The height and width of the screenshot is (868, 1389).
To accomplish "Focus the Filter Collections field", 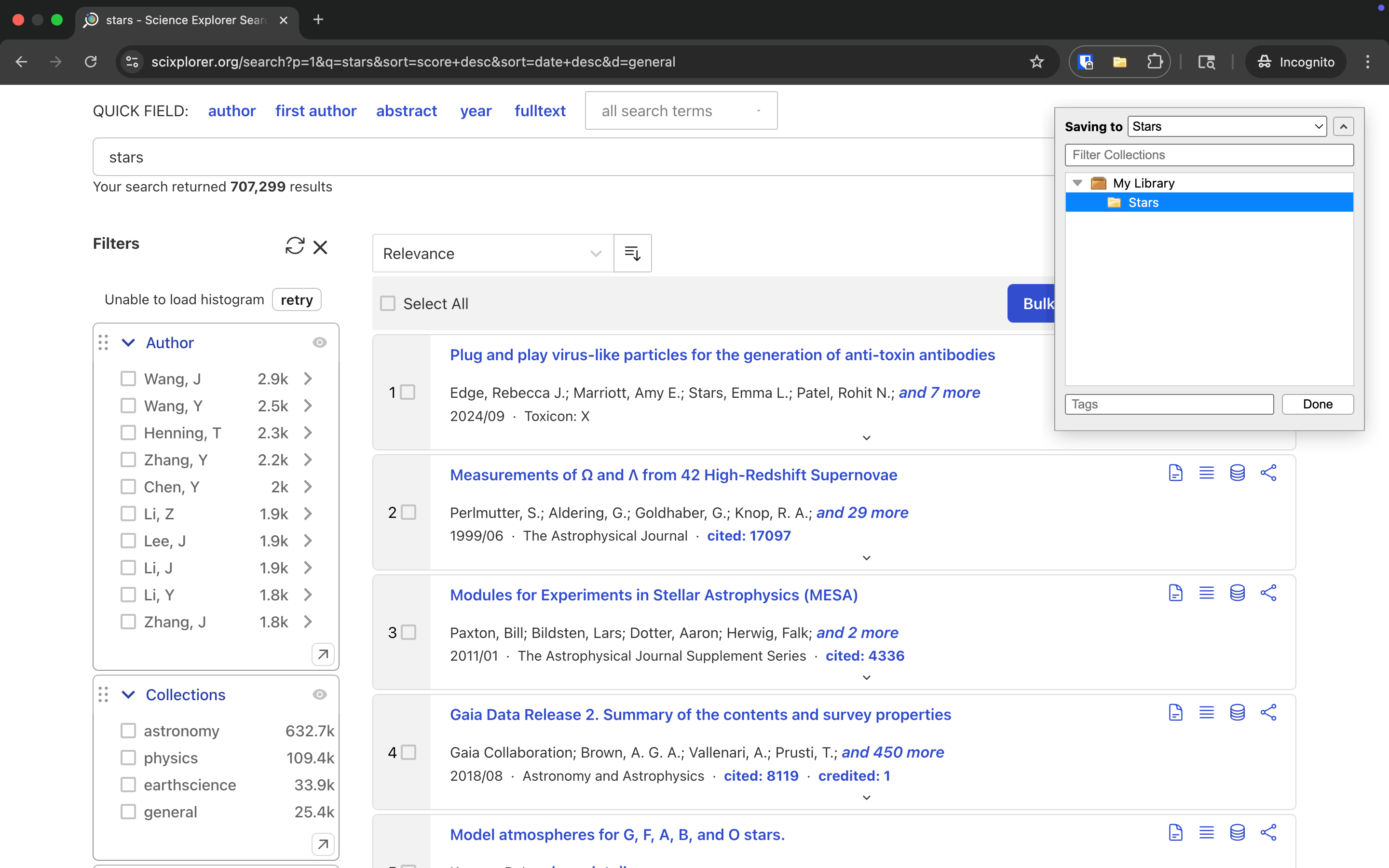I will pos(1209,155).
